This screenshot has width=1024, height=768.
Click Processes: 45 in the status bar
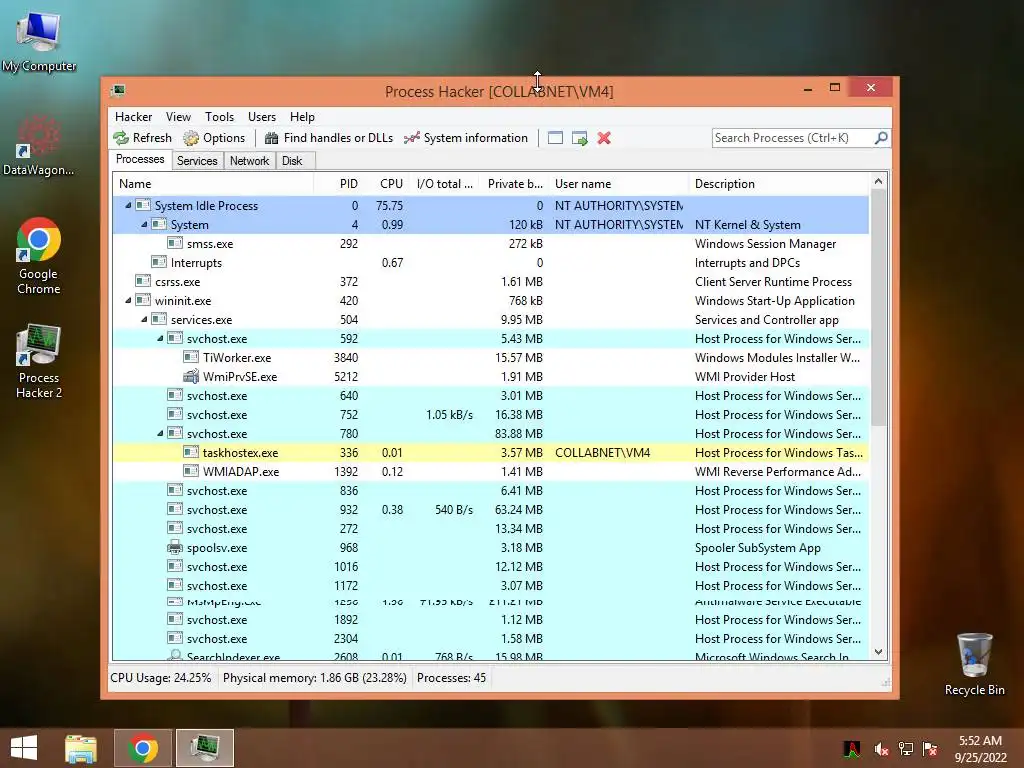(451, 678)
